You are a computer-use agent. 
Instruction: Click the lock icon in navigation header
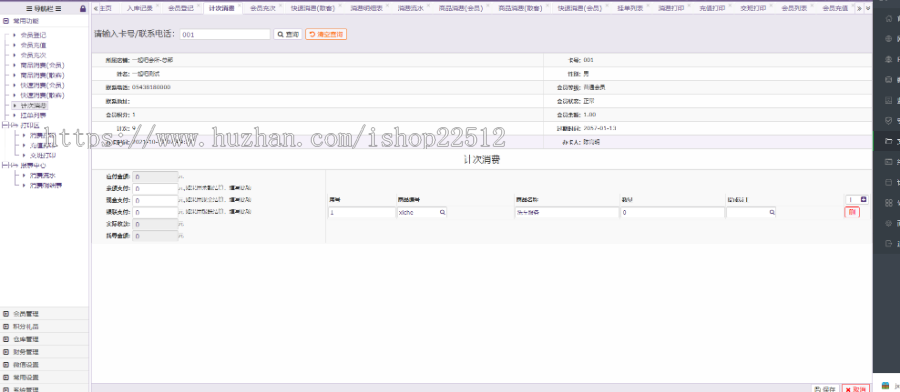[83, 9]
